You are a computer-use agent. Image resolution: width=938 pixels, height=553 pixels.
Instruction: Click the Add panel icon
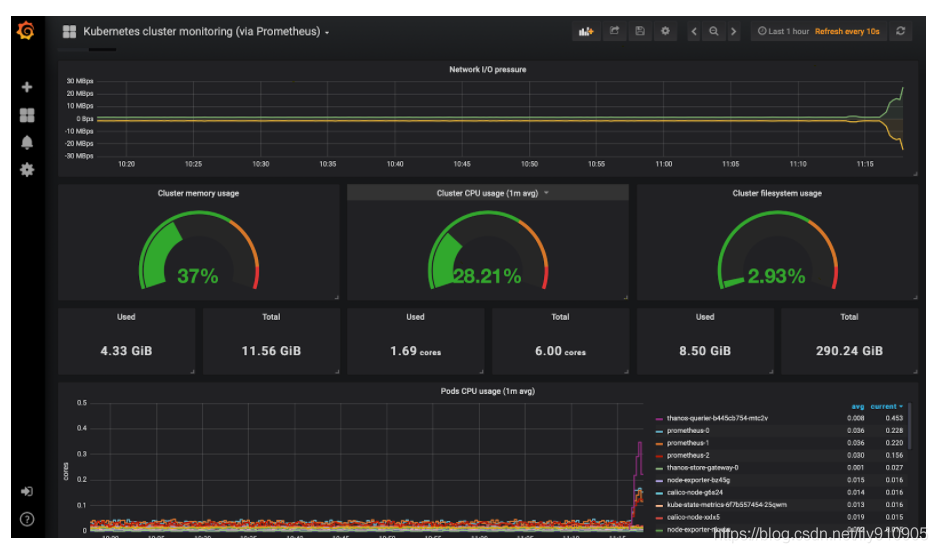pos(585,32)
